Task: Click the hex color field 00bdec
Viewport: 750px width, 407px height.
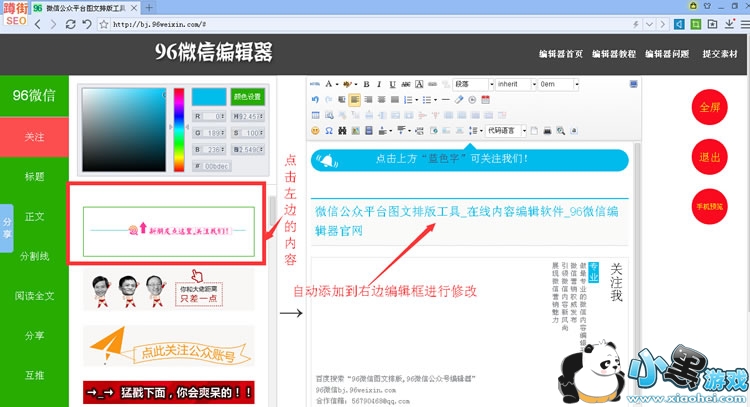Action: pos(212,166)
